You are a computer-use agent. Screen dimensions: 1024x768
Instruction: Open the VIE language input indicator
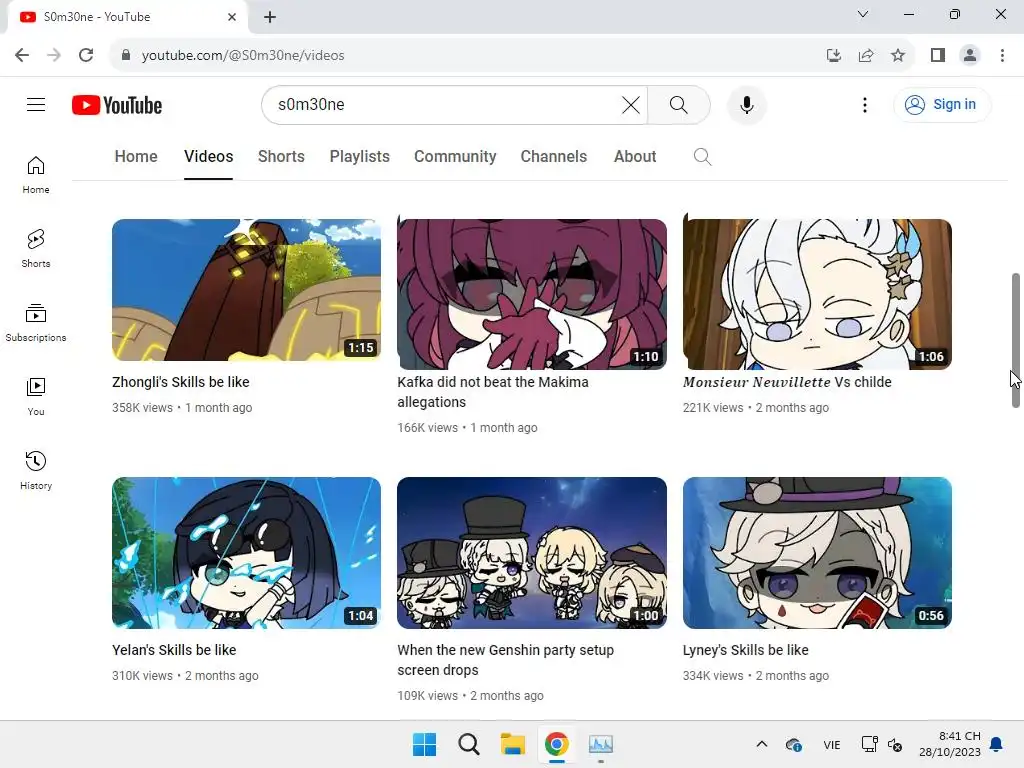coord(831,744)
